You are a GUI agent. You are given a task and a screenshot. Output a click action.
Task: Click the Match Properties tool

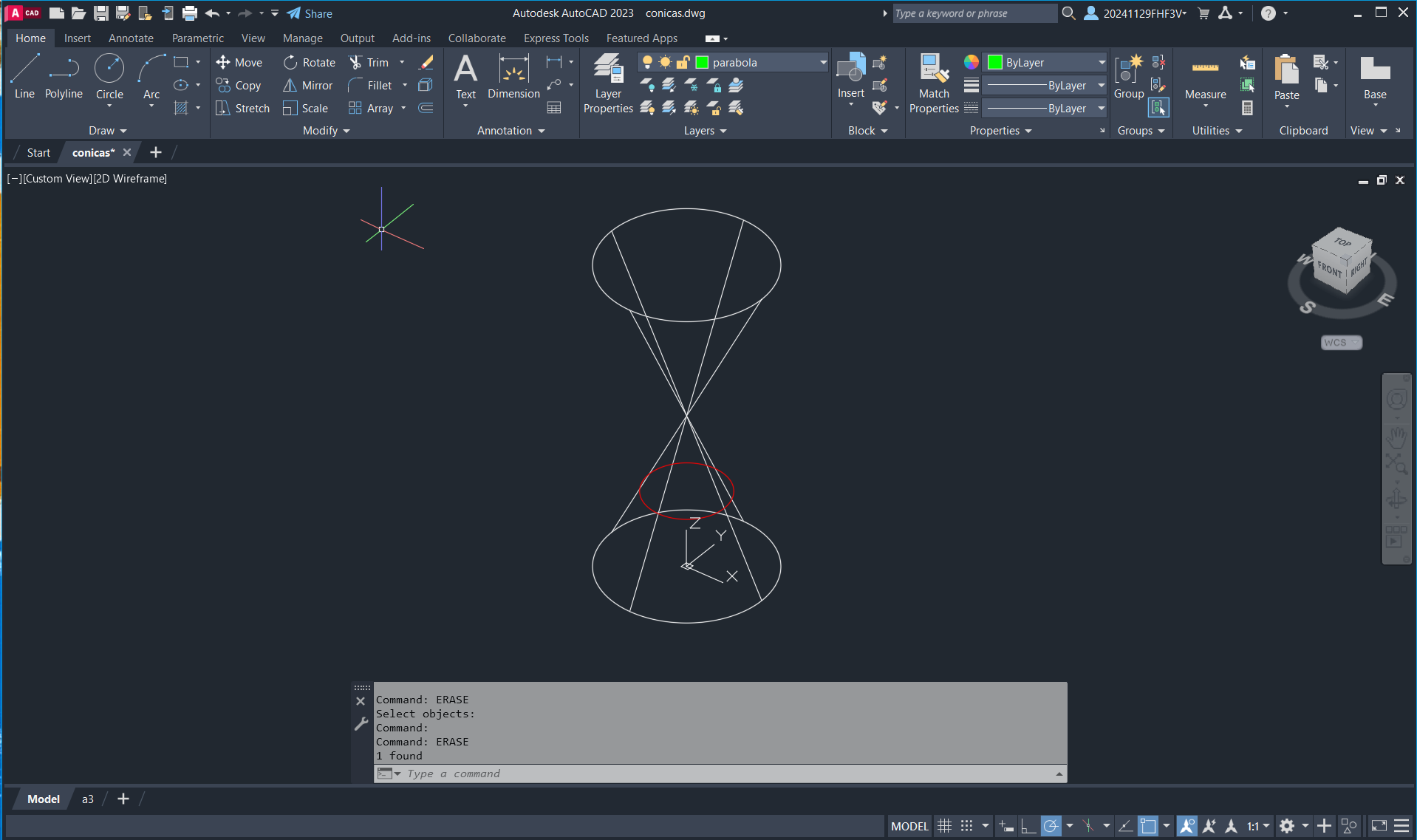coord(934,83)
